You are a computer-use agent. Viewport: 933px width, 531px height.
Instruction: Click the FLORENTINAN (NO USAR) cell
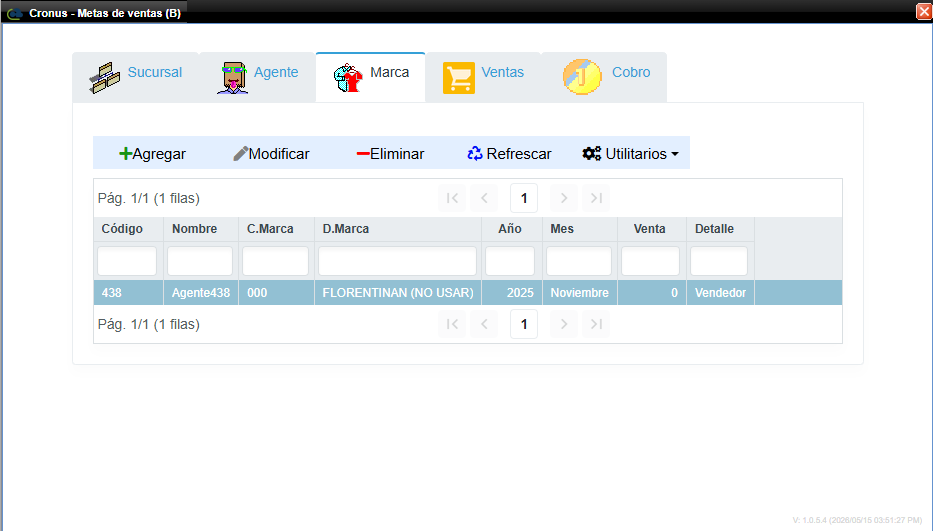coord(398,293)
